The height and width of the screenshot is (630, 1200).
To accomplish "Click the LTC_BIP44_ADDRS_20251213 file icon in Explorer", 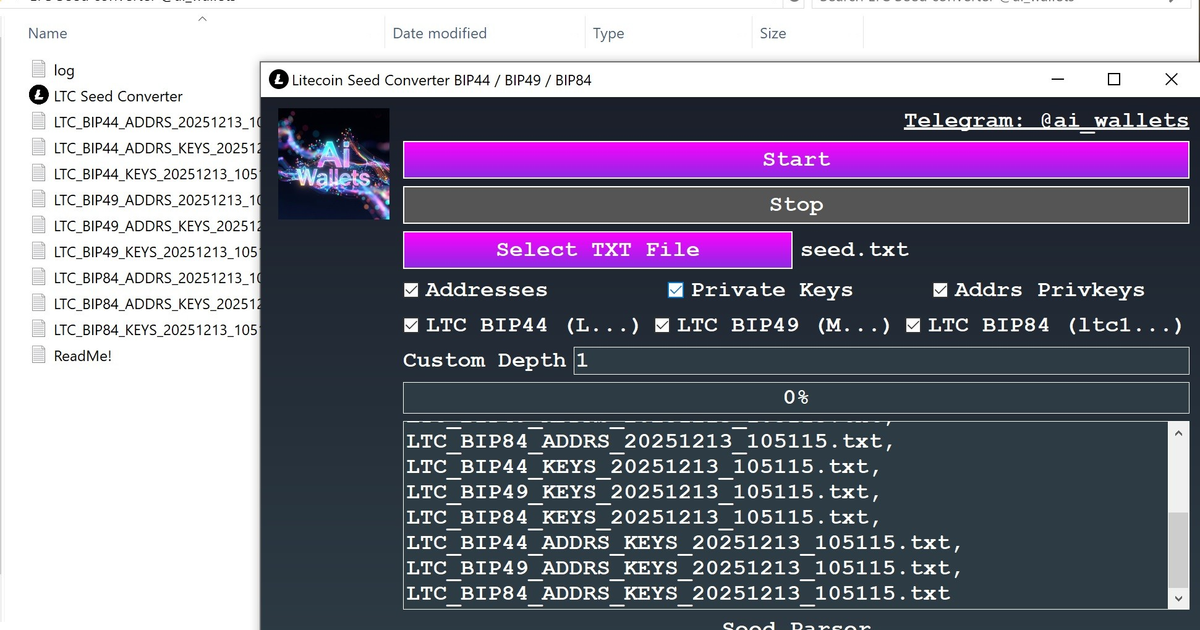I will 39,122.
